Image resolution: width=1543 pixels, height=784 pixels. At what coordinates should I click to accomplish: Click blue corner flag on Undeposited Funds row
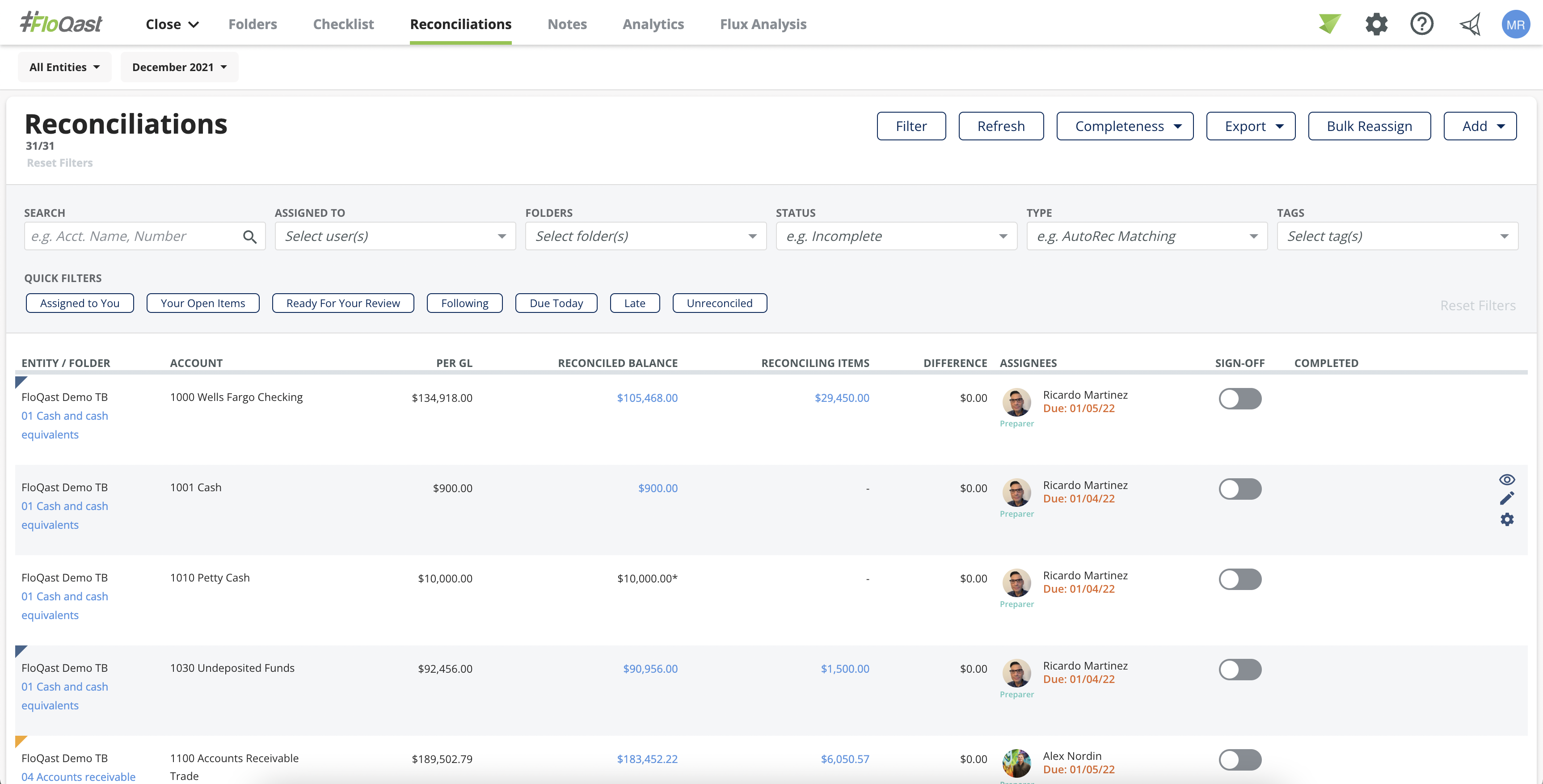[20, 650]
